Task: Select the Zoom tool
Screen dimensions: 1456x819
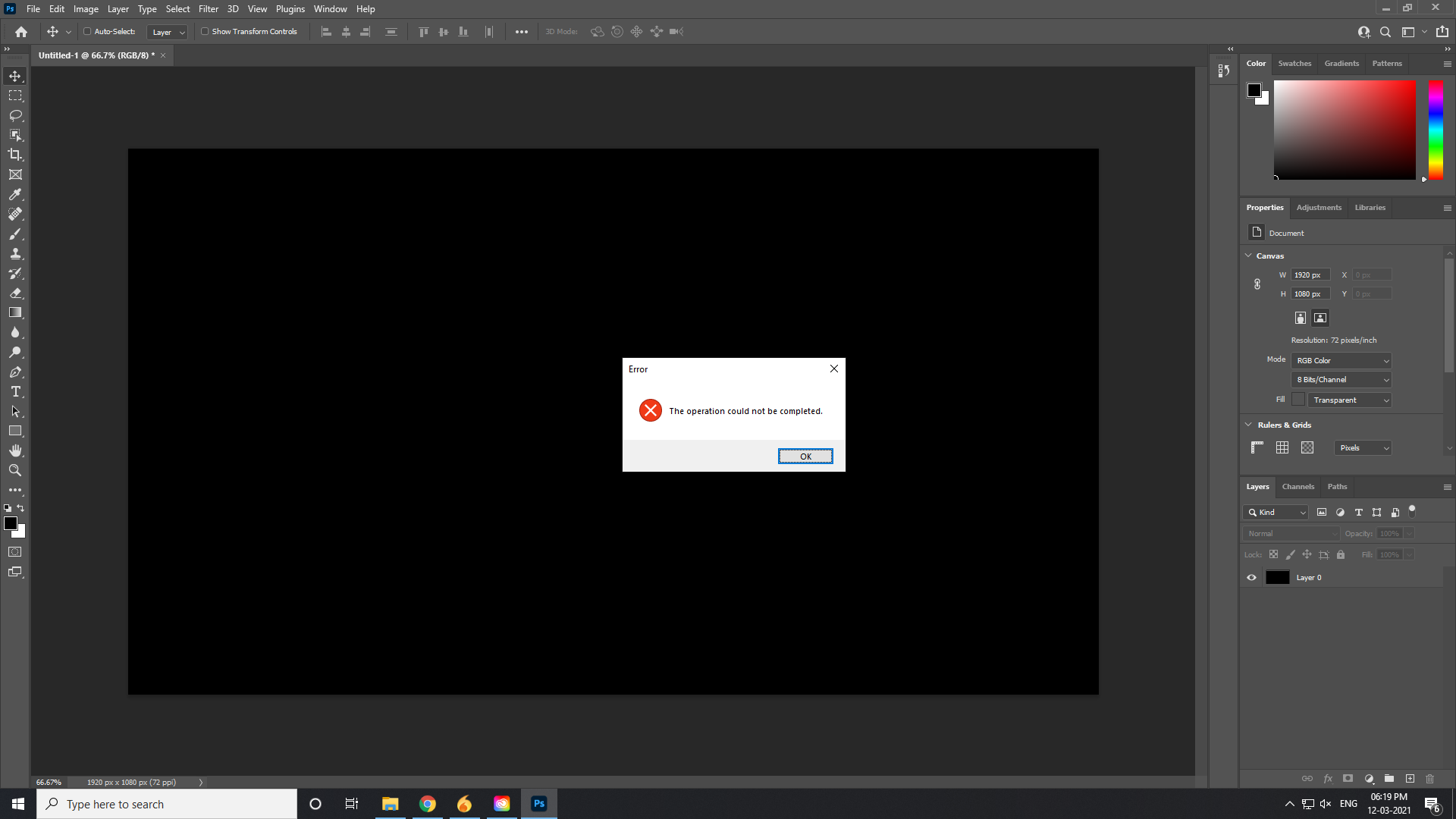Action: 15,470
